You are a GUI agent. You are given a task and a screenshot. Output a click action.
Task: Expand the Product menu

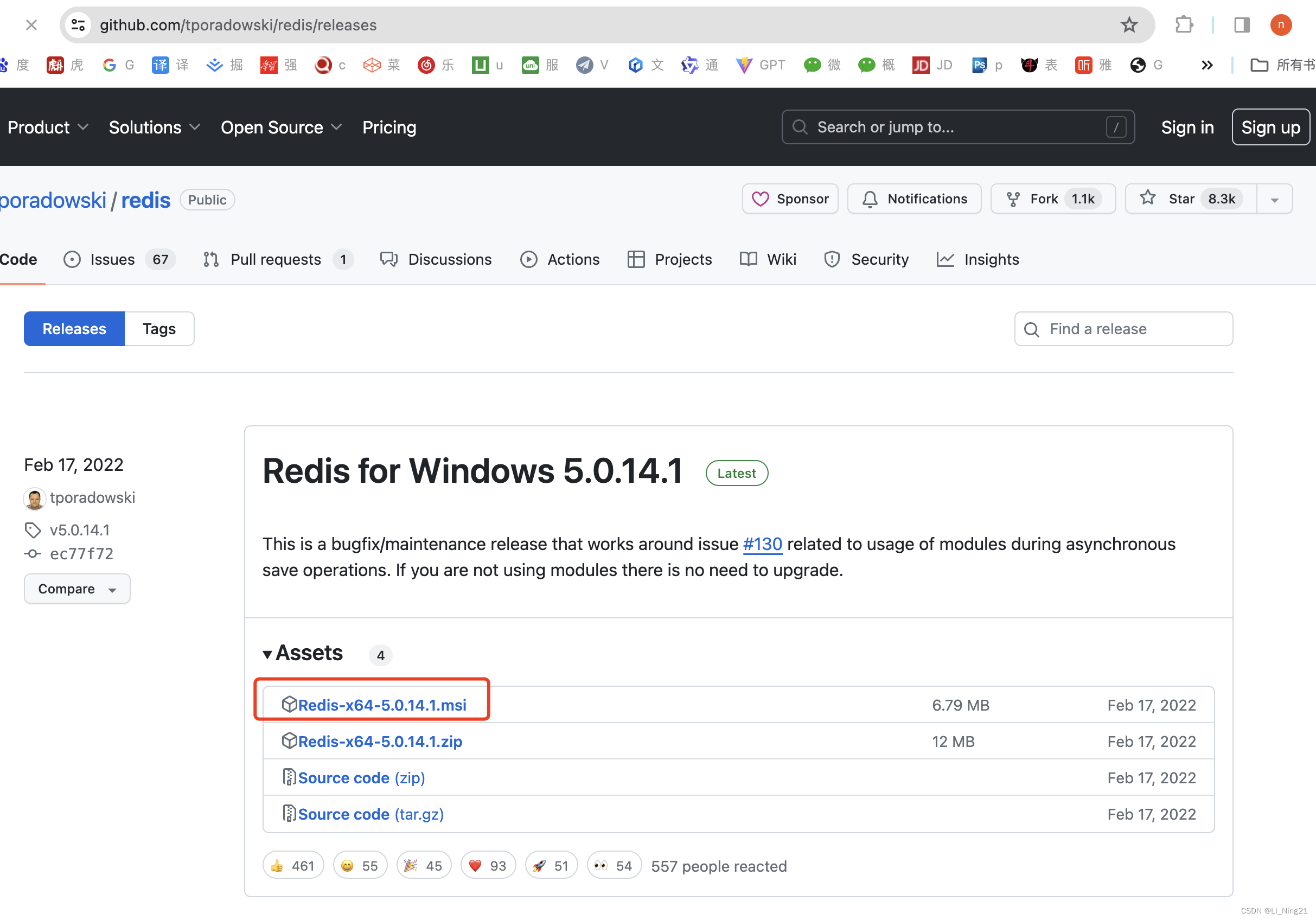(x=48, y=127)
